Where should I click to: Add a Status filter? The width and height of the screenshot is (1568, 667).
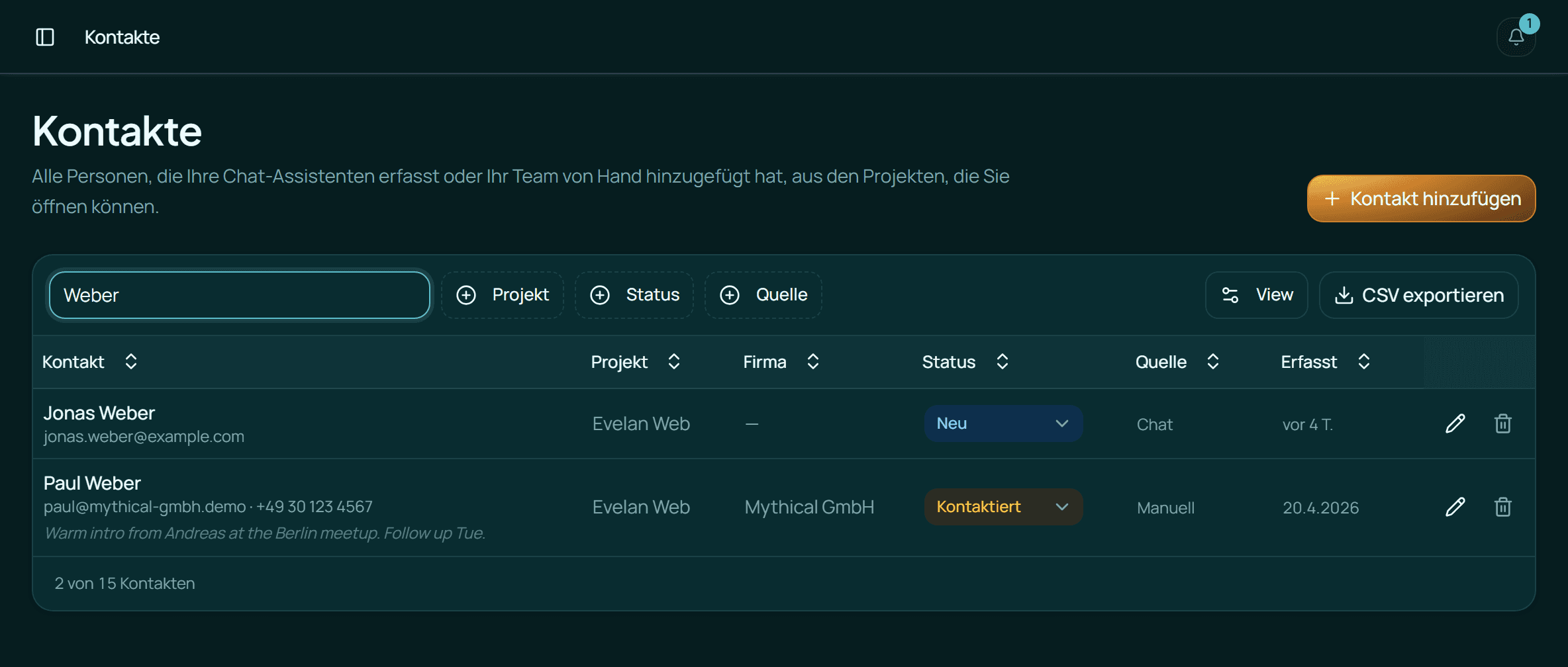point(634,295)
